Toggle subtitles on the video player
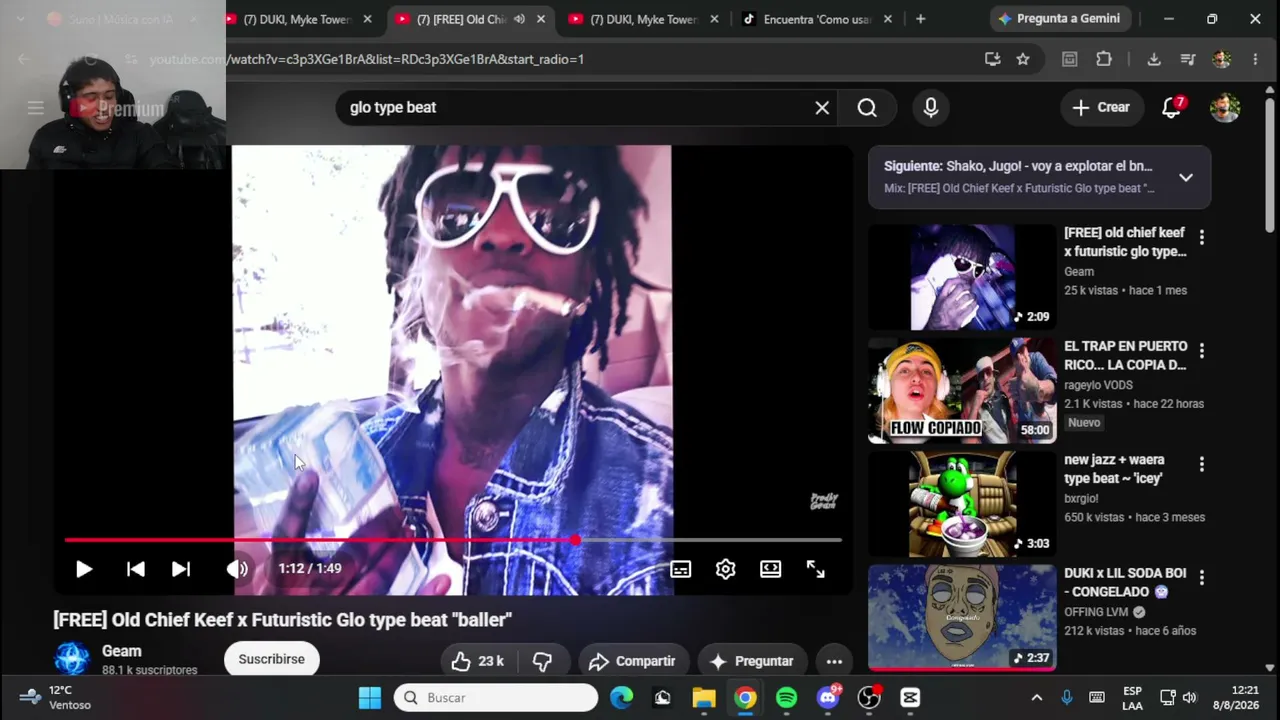The image size is (1280, 720). point(681,569)
